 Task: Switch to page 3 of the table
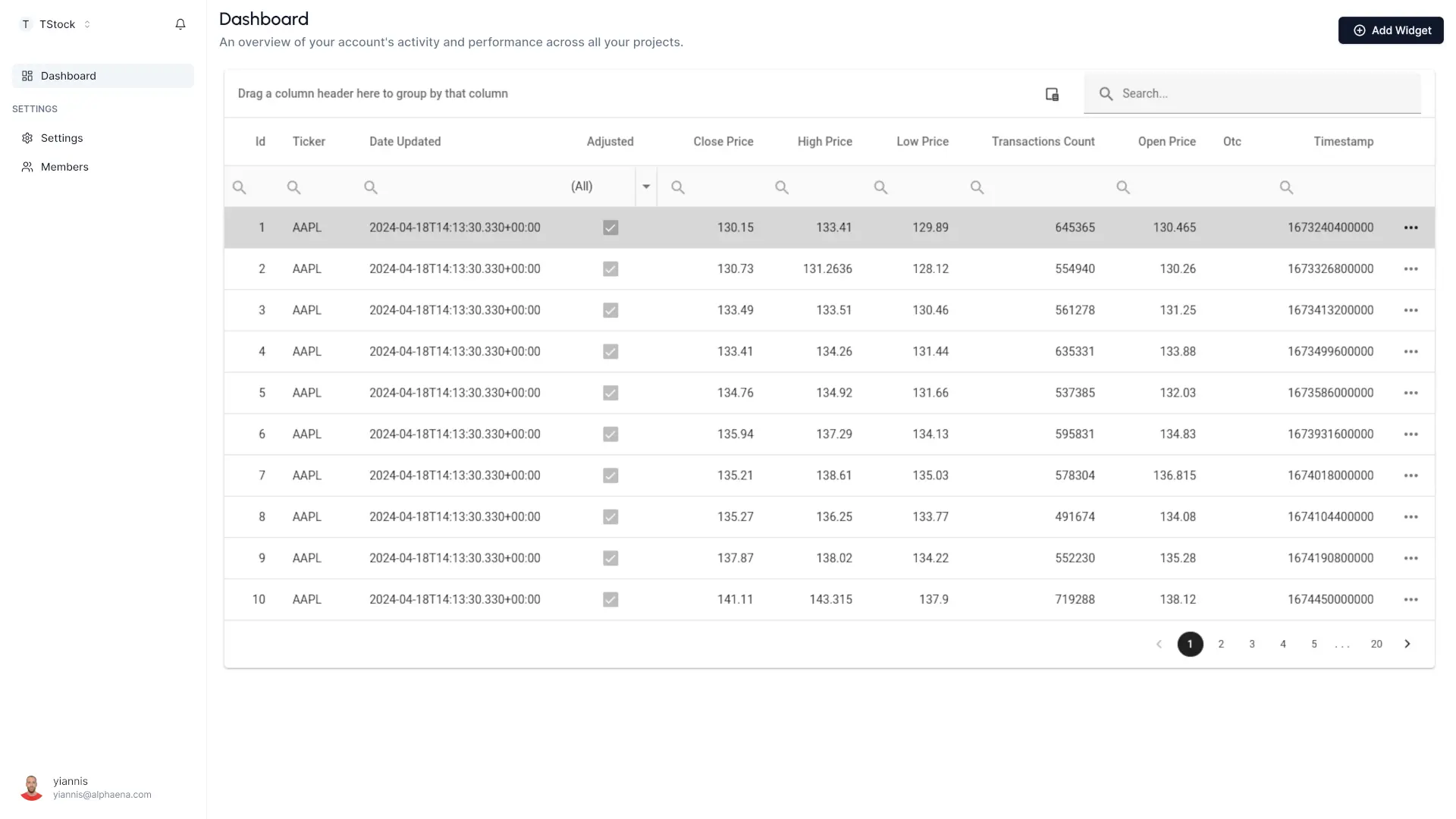point(1252,644)
